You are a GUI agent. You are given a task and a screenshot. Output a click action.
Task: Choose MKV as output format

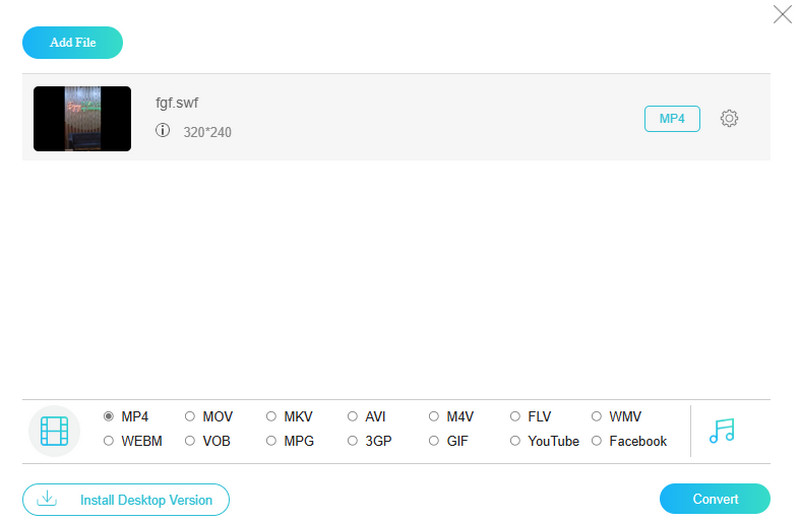click(x=272, y=416)
